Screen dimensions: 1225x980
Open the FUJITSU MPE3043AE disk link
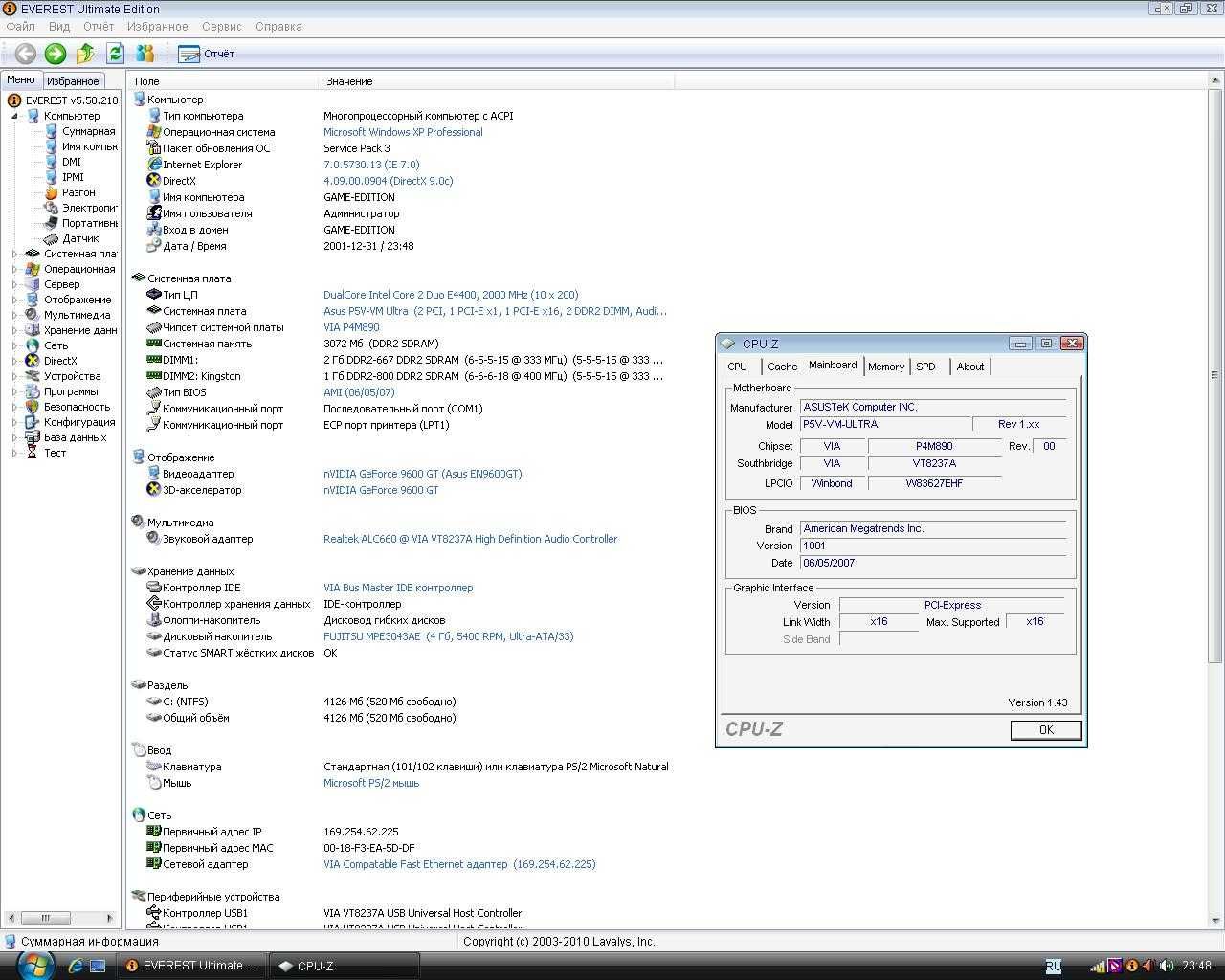tap(448, 636)
